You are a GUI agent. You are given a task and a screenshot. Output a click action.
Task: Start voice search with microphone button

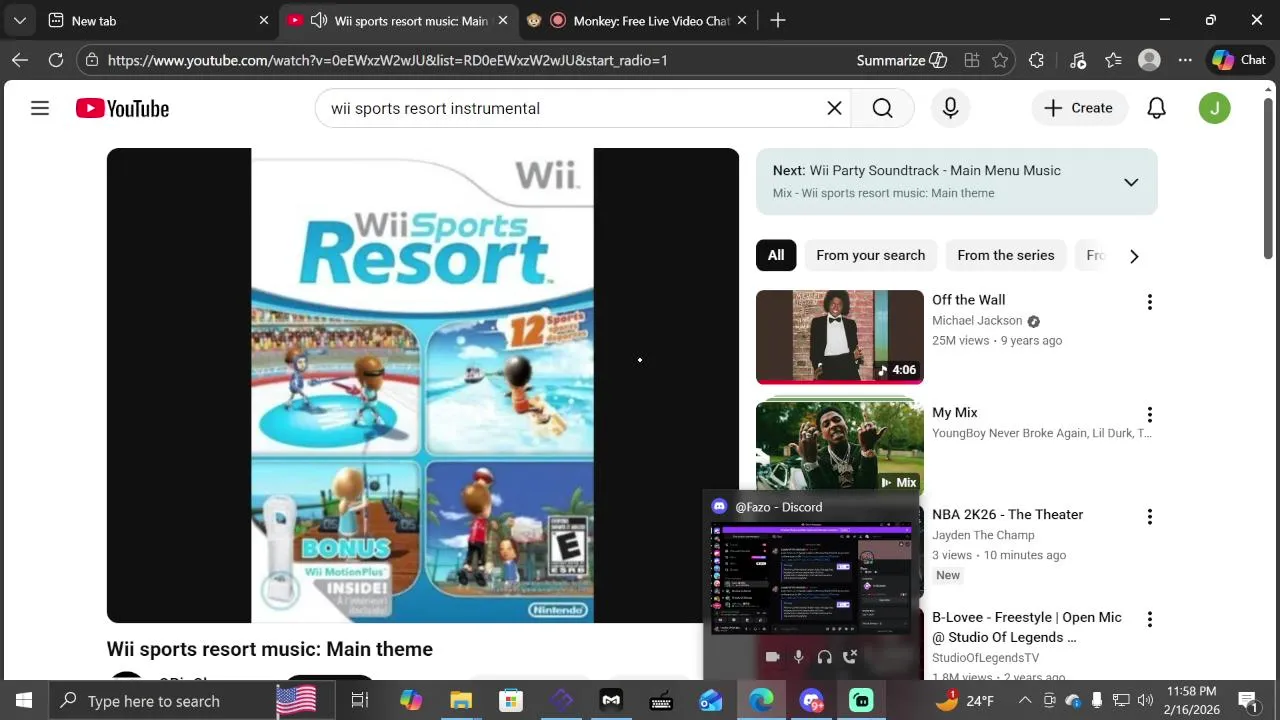point(950,108)
